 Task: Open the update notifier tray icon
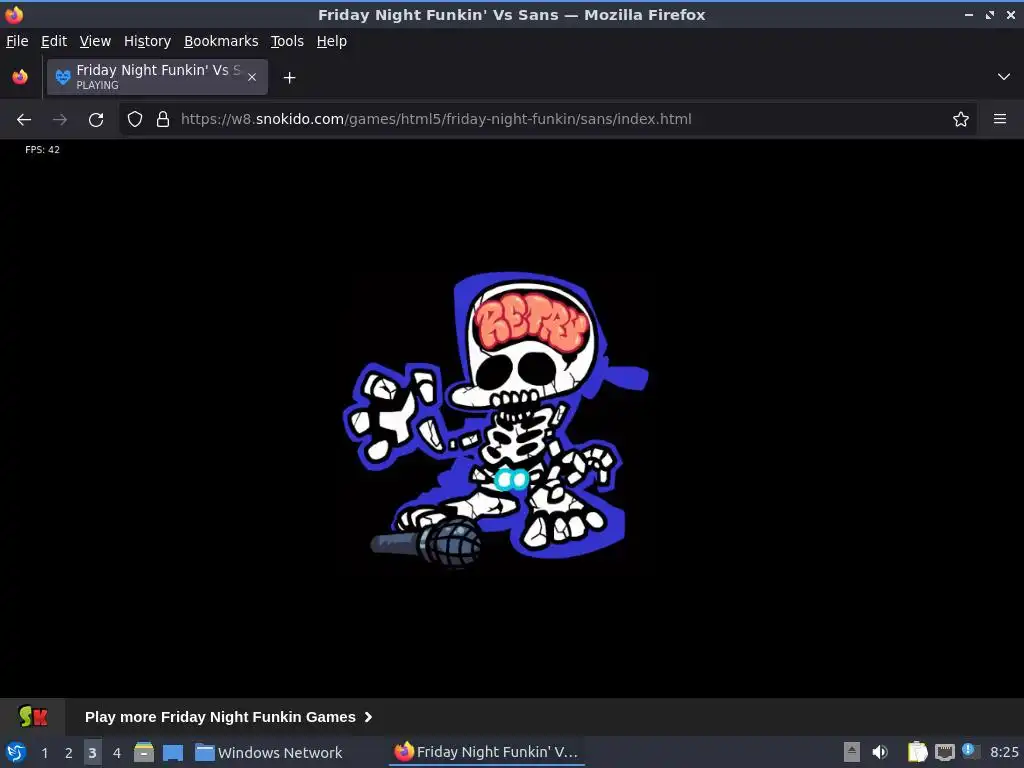point(970,751)
